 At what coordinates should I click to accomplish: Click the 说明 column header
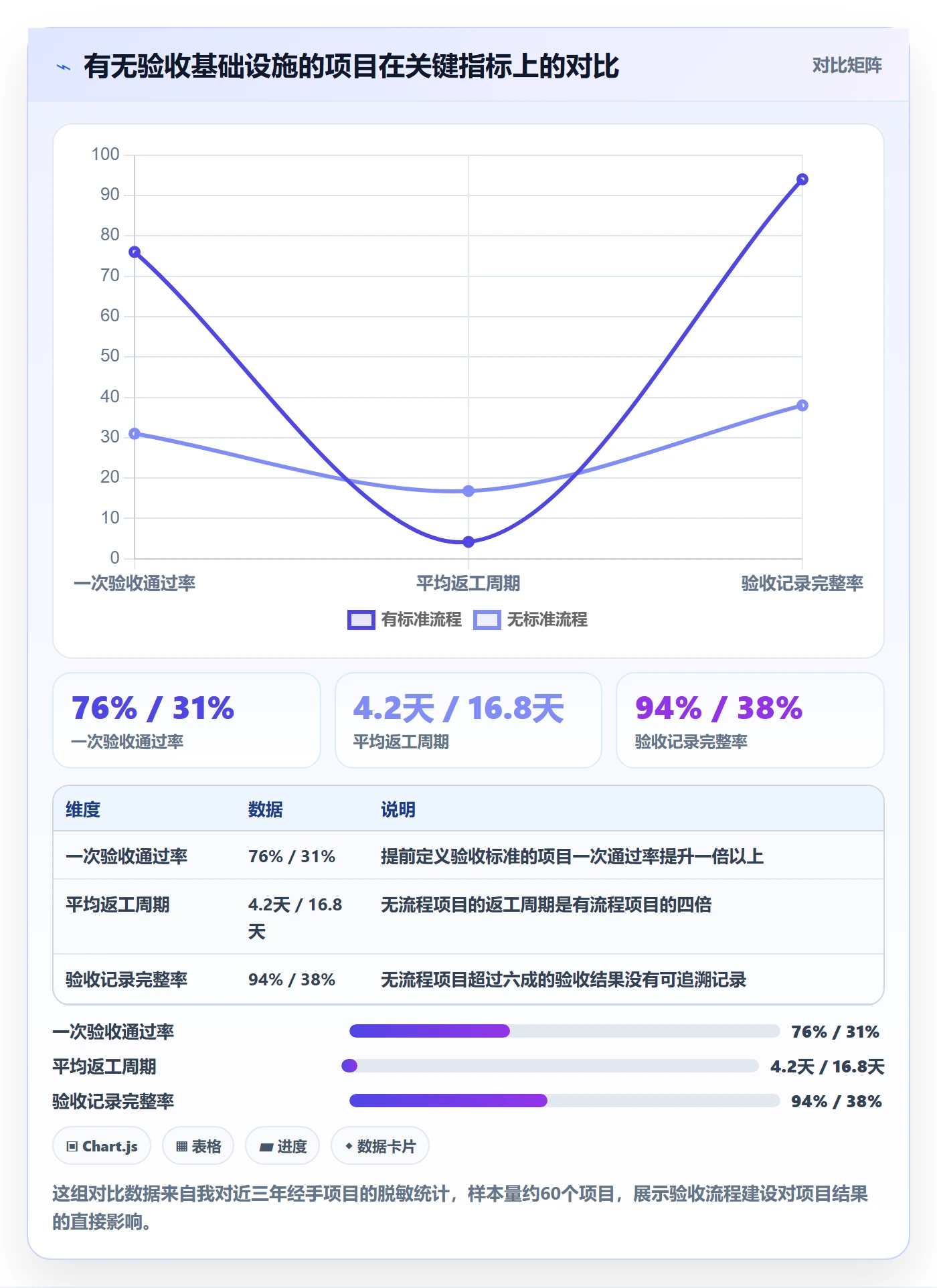point(398,809)
